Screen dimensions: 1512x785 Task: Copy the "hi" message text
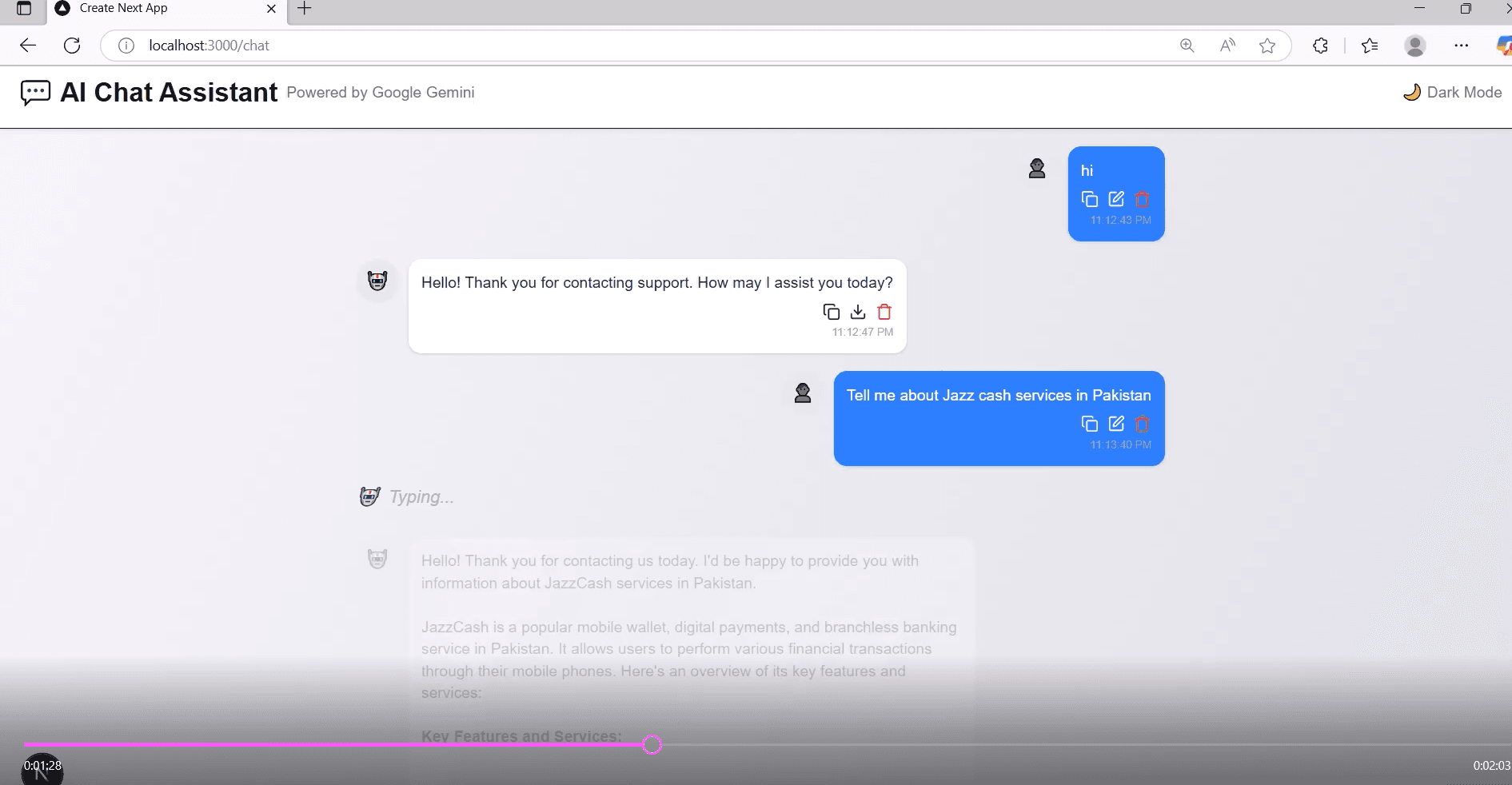tap(1090, 200)
